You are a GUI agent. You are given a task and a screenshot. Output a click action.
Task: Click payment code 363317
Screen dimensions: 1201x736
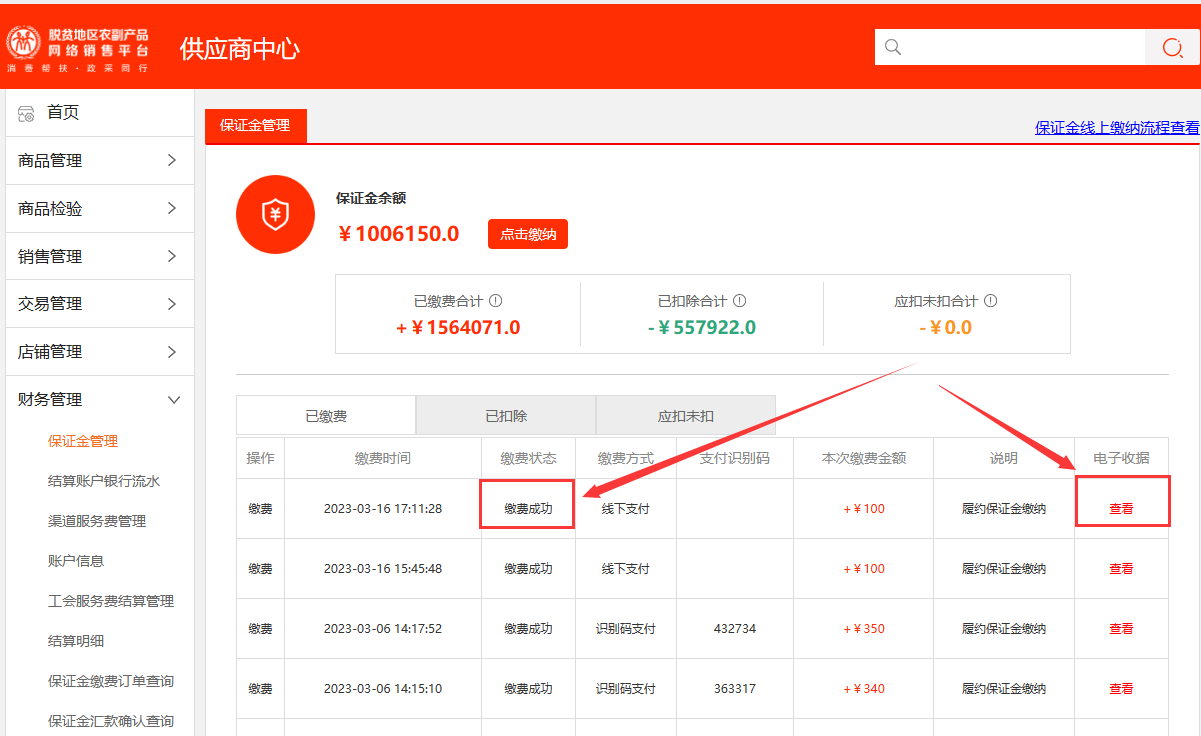point(735,689)
